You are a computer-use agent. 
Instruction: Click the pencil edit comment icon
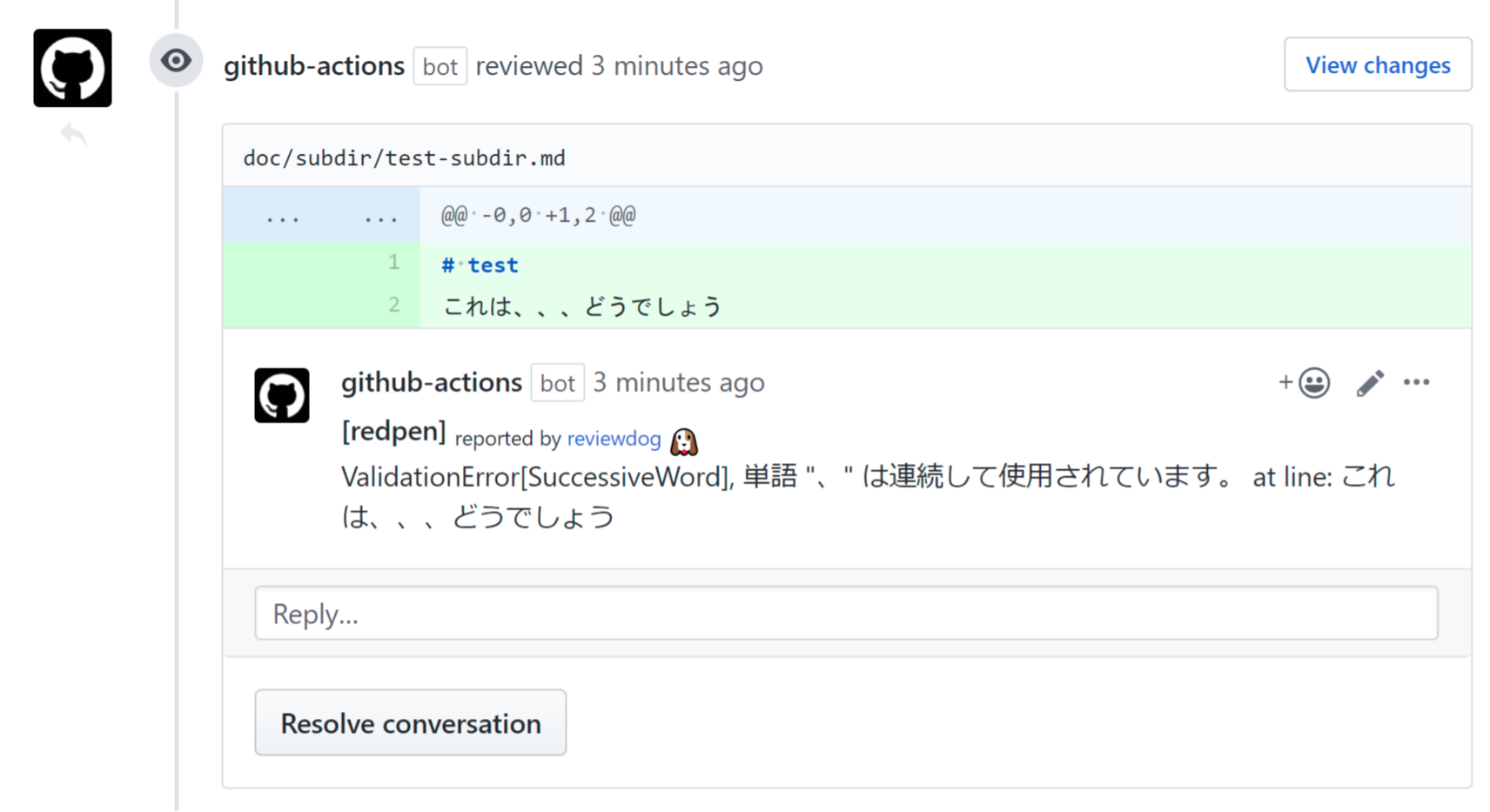click(1369, 383)
